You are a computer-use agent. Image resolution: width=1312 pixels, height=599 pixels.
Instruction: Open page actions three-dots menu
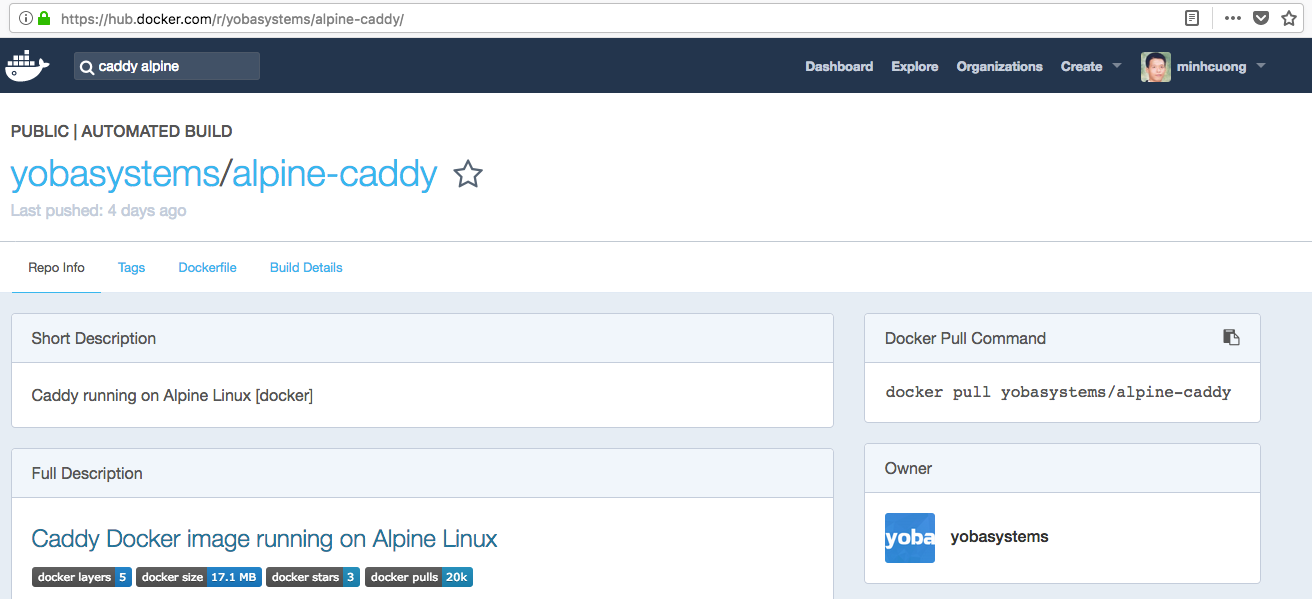(x=1233, y=18)
